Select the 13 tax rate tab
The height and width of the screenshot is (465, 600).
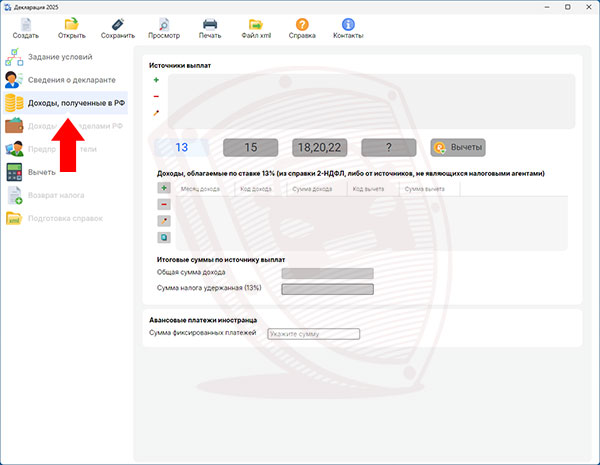[181, 147]
